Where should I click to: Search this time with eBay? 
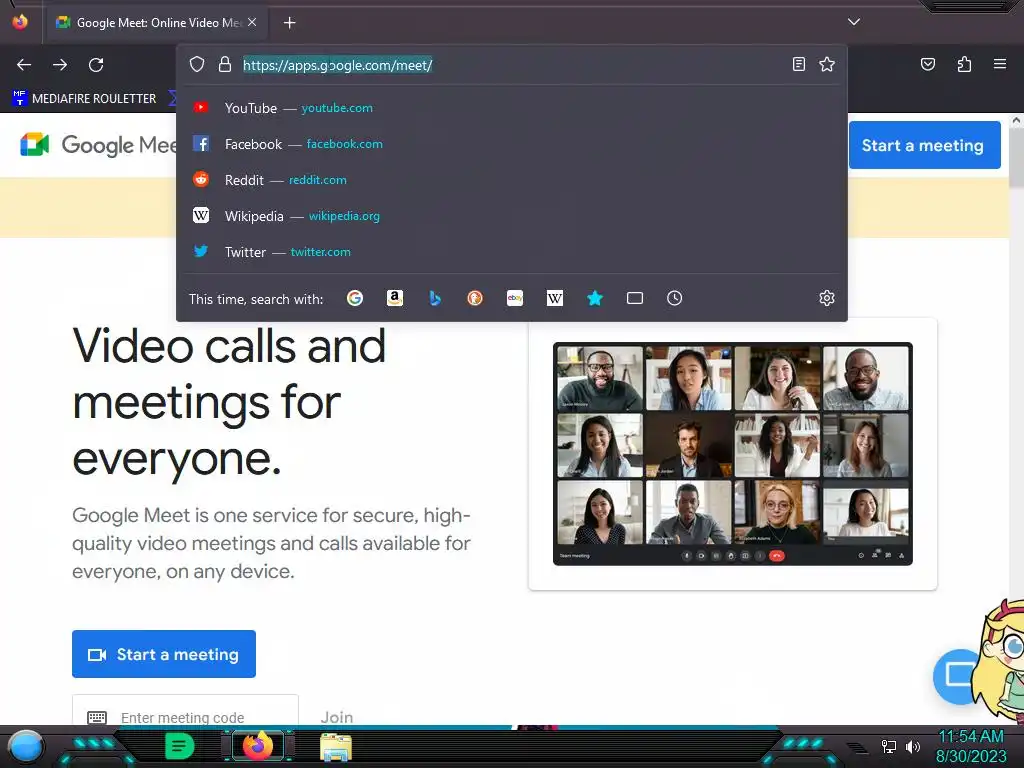[515, 298]
